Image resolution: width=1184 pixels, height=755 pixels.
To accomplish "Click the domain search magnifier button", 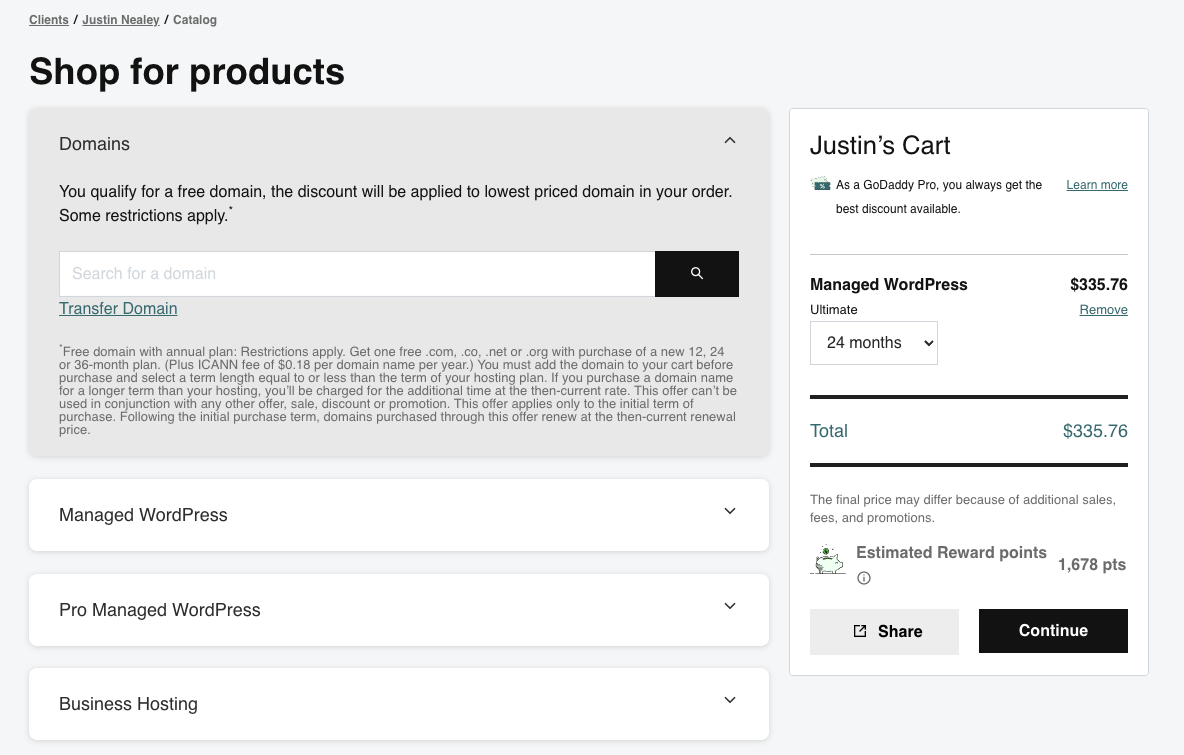I will [696, 273].
